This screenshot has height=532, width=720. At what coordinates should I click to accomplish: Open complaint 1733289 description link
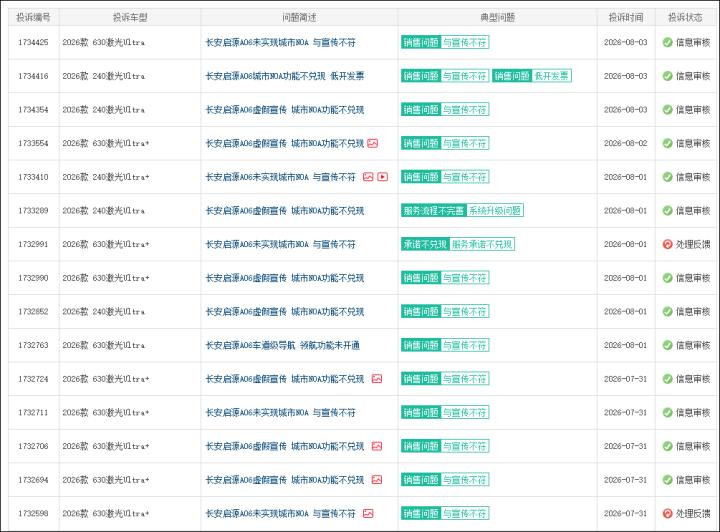tap(285, 211)
